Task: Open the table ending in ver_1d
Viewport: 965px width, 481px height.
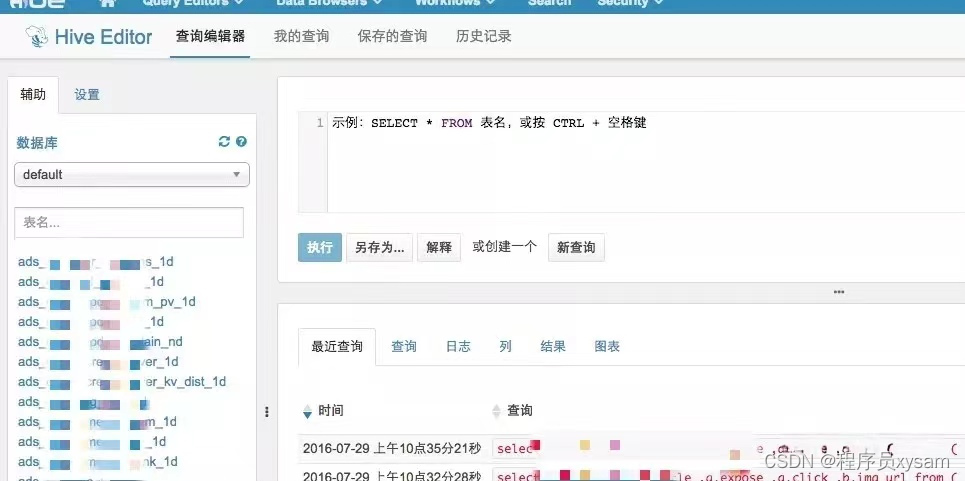Action: click(x=98, y=362)
